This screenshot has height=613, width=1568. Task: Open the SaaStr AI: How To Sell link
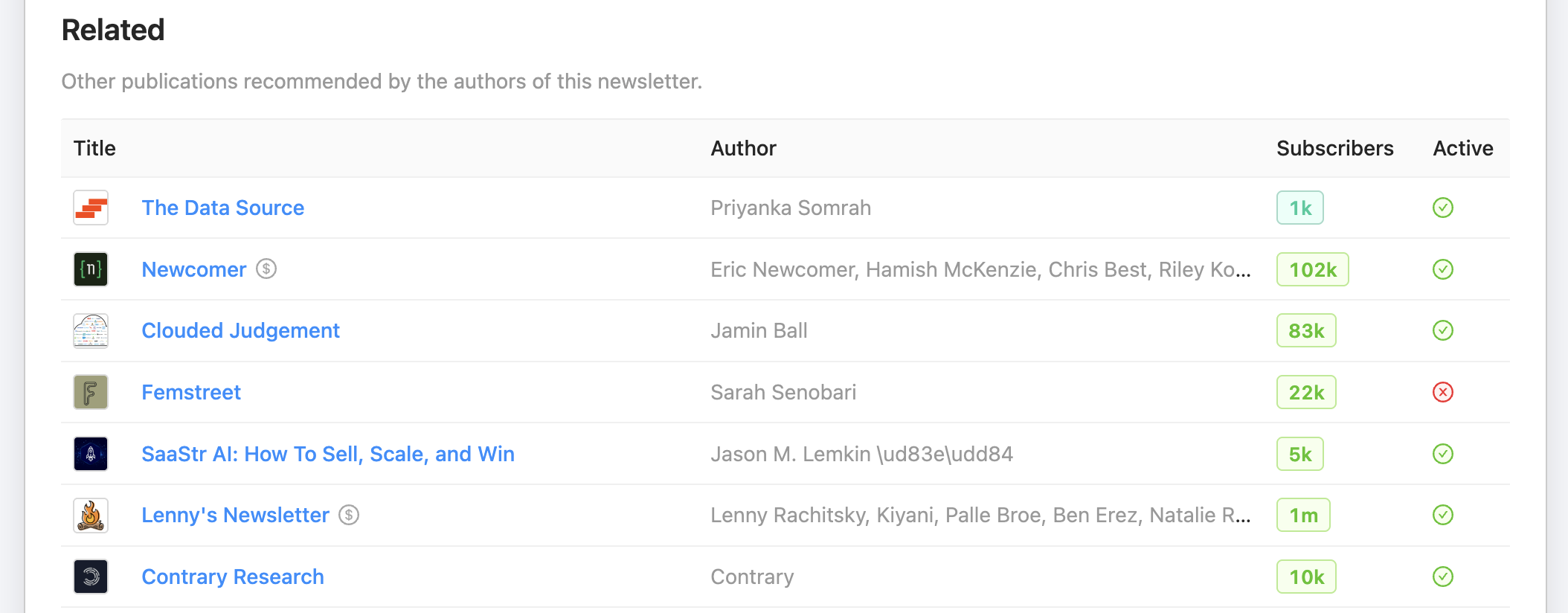pyautogui.click(x=328, y=454)
